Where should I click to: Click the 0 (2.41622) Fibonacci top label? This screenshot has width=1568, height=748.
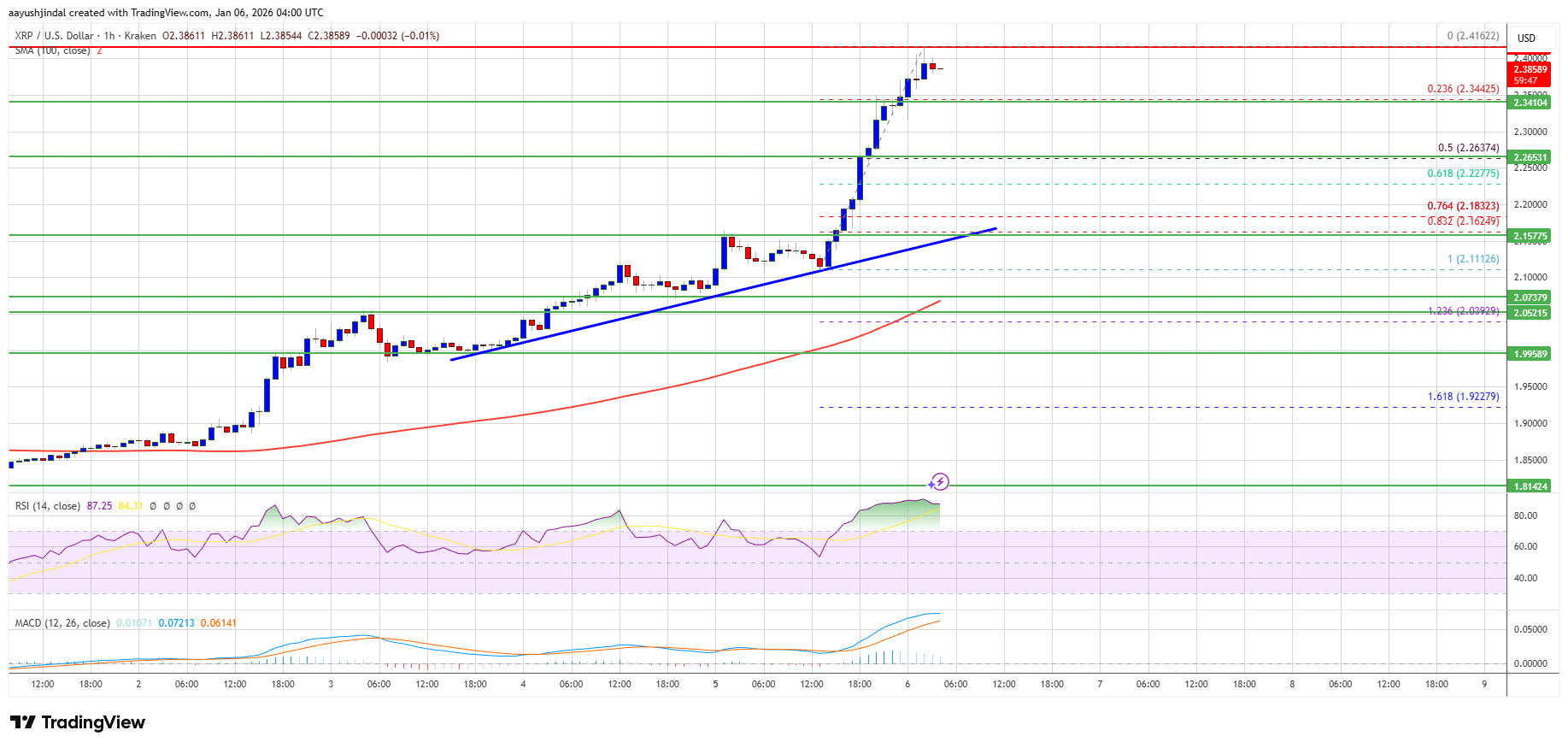point(1472,36)
